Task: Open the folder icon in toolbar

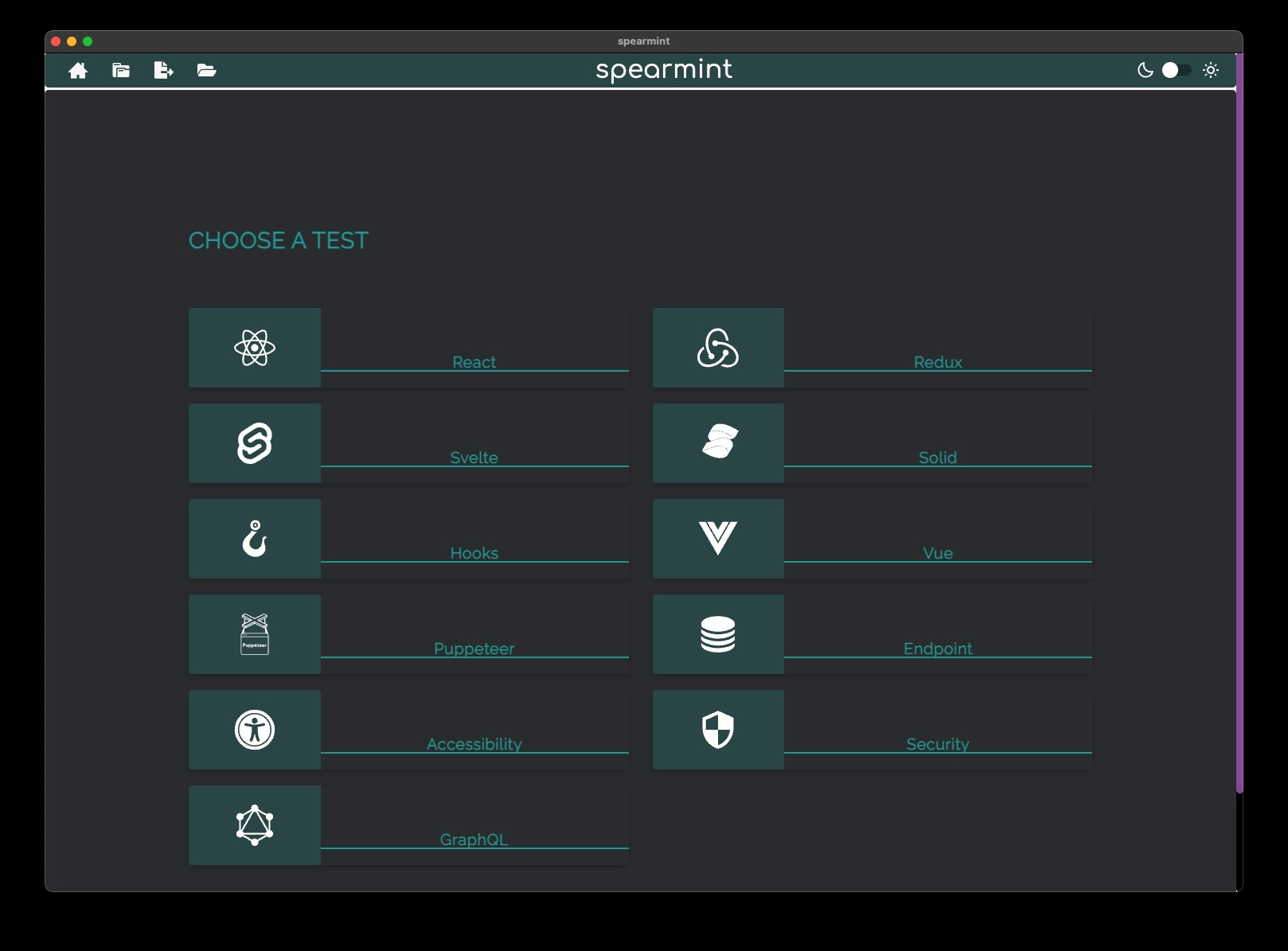Action: 207,71
